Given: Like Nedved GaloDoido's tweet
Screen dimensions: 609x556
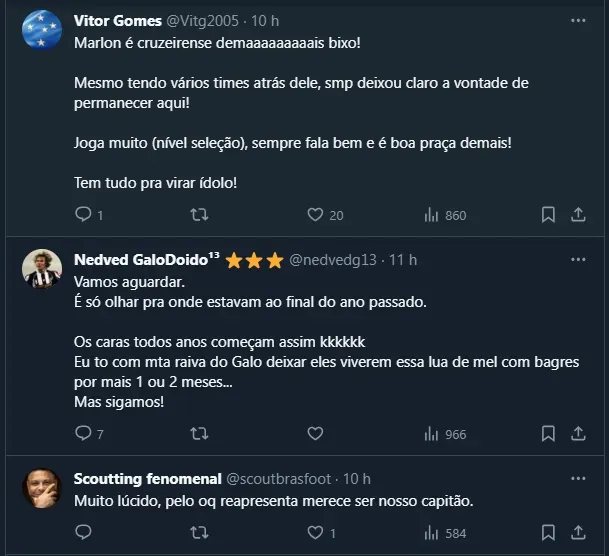Looking at the screenshot, I should coord(315,433).
